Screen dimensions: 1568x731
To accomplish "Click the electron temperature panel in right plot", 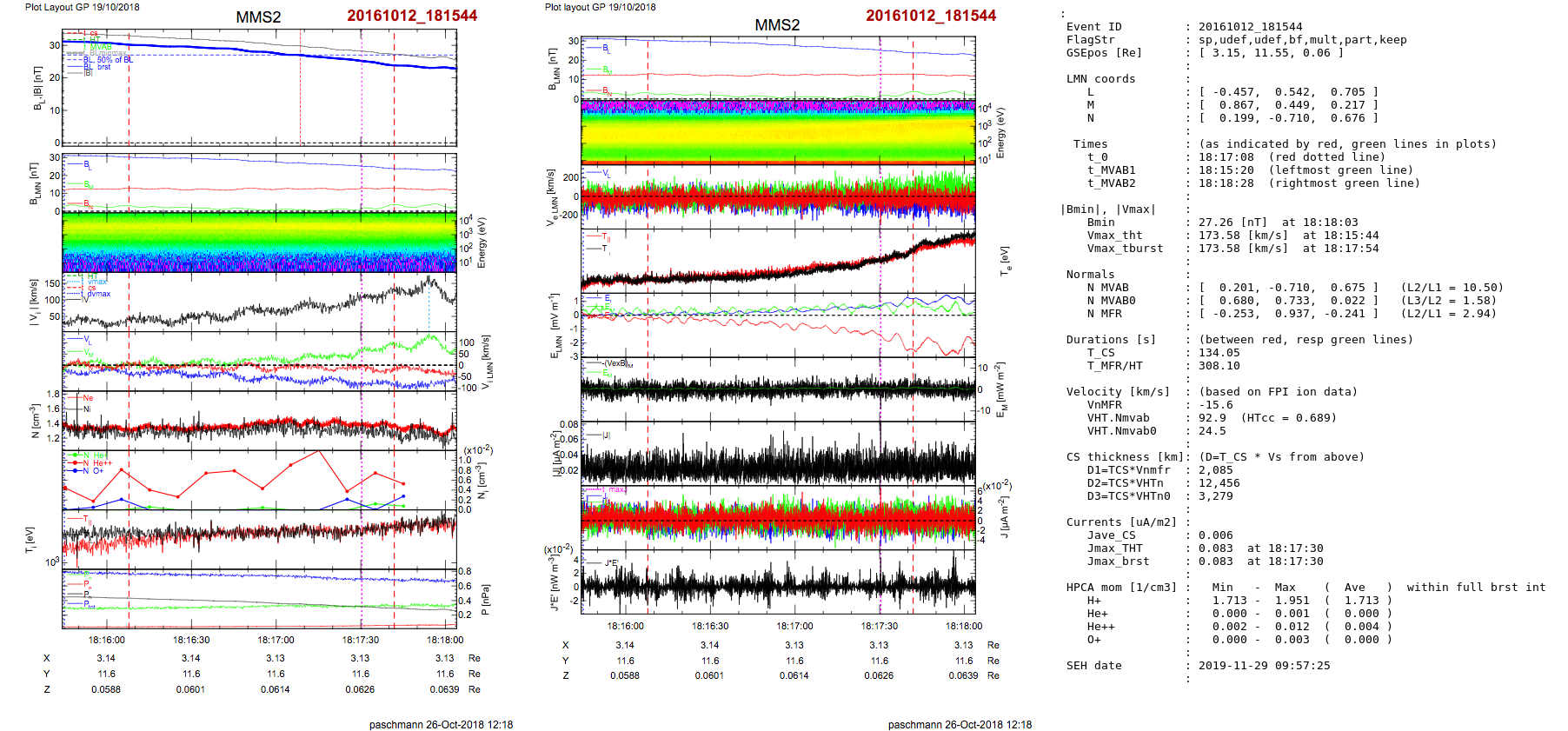I will [778, 260].
